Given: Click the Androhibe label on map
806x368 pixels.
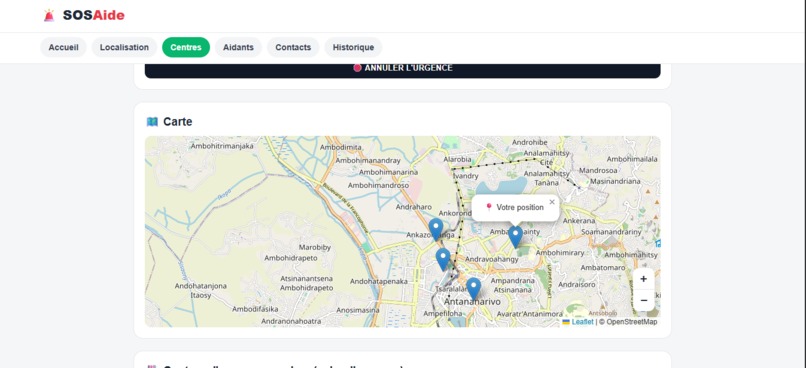Looking at the screenshot, I should click(529, 142).
